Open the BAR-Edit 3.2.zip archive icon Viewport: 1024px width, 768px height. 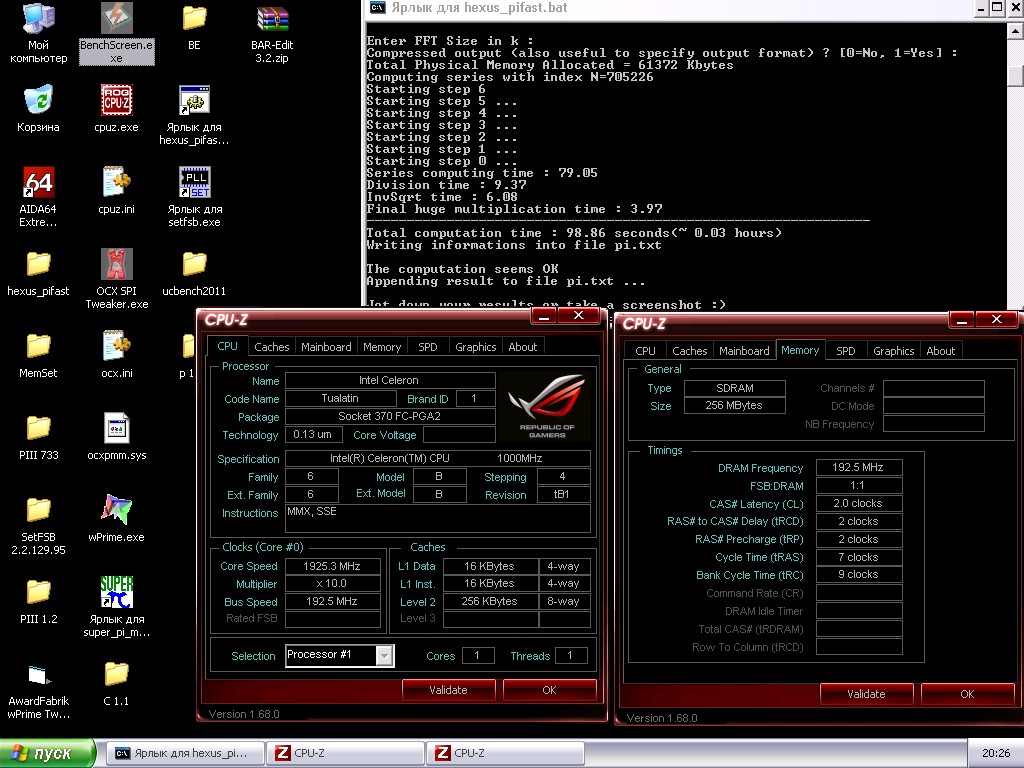point(272,33)
